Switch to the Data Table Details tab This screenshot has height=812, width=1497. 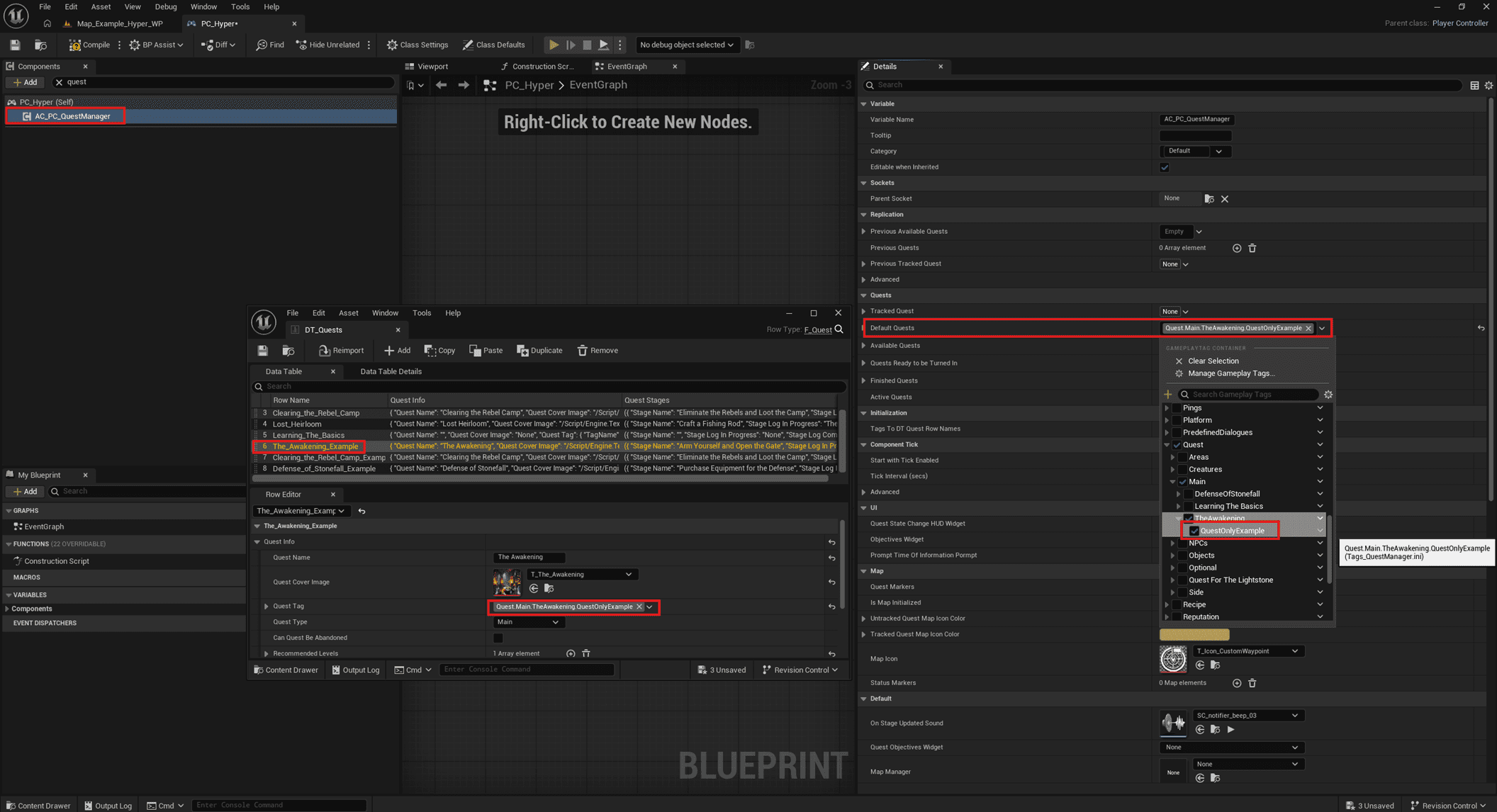(391, 371)
